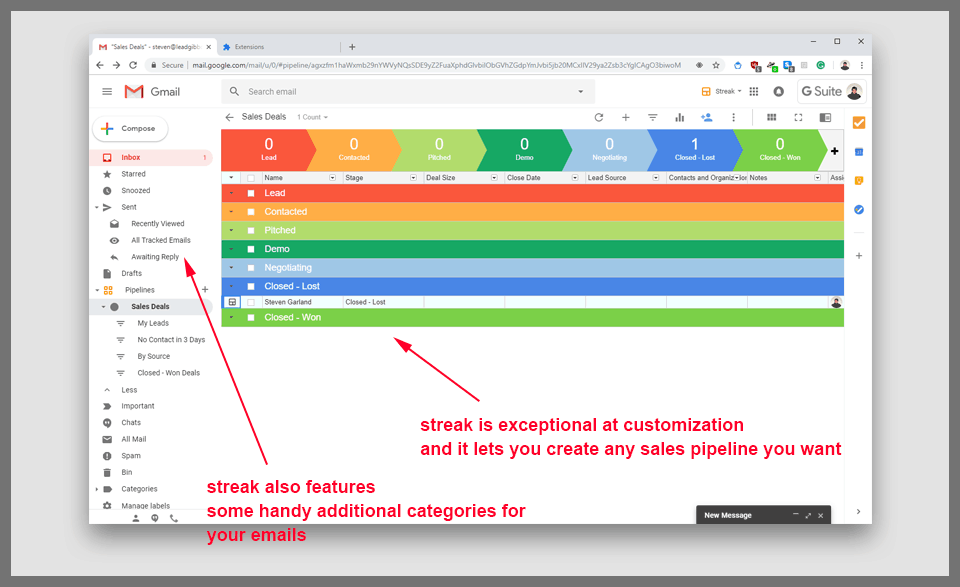Click the Gmail main menu hamburger icon
The height and width of the screenshot is (587, 960).
pyautogui.click(x=107, y=91)
